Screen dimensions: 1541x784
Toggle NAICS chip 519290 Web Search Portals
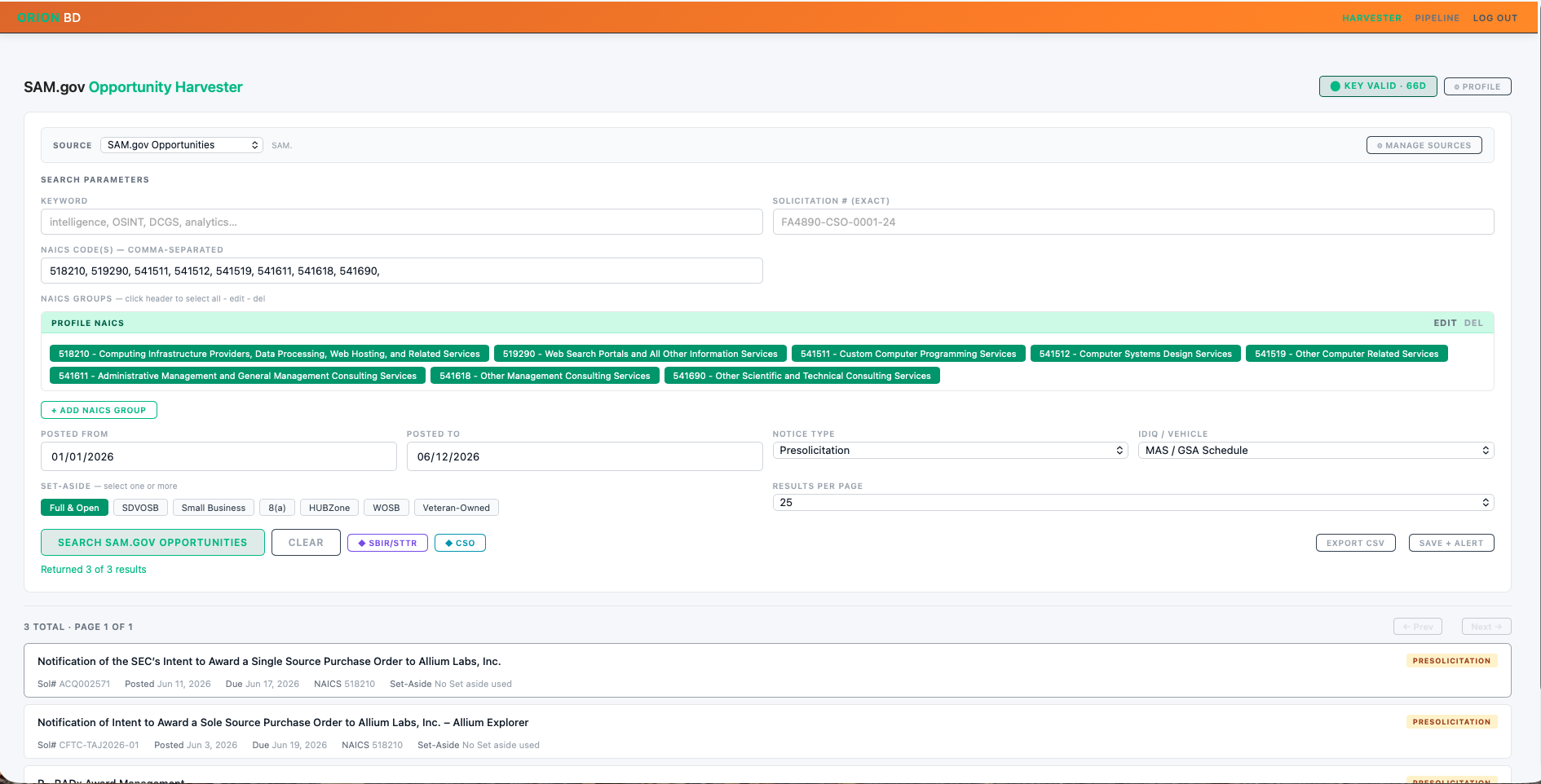(640, 354)
